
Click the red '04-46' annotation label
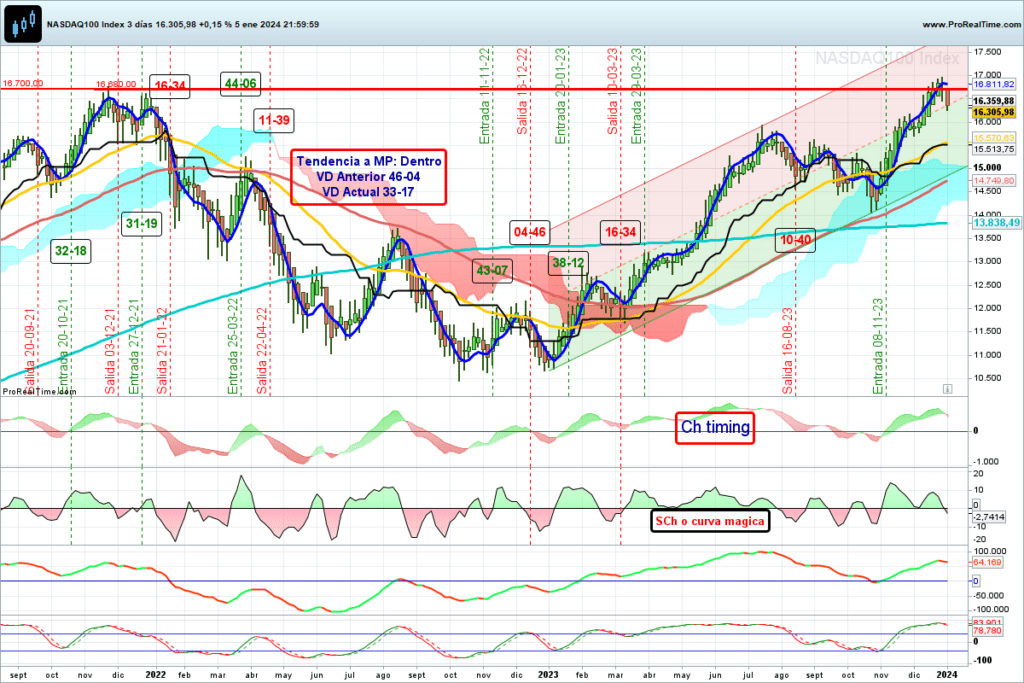530,232
